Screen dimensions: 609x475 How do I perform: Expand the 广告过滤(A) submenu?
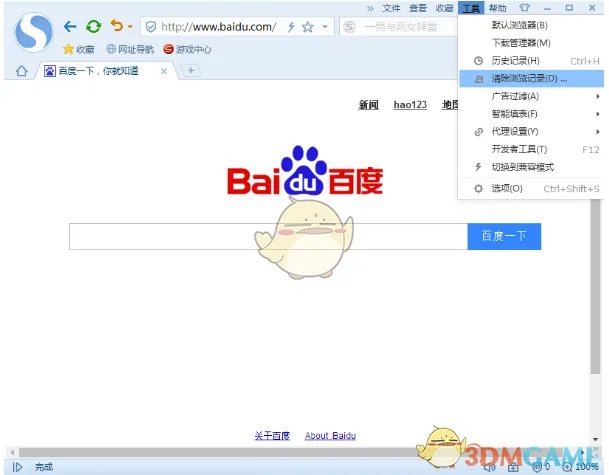531,96
